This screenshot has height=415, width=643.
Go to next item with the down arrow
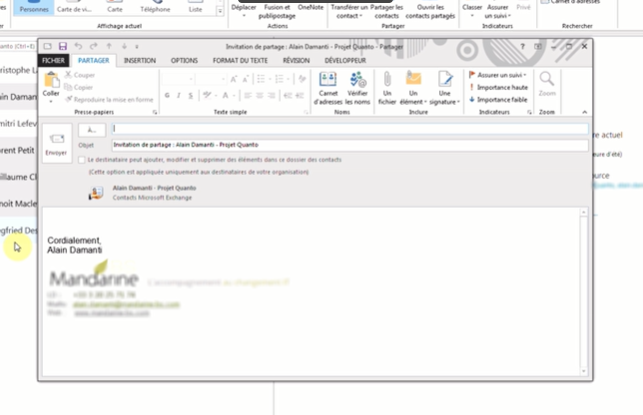[124, 46]
